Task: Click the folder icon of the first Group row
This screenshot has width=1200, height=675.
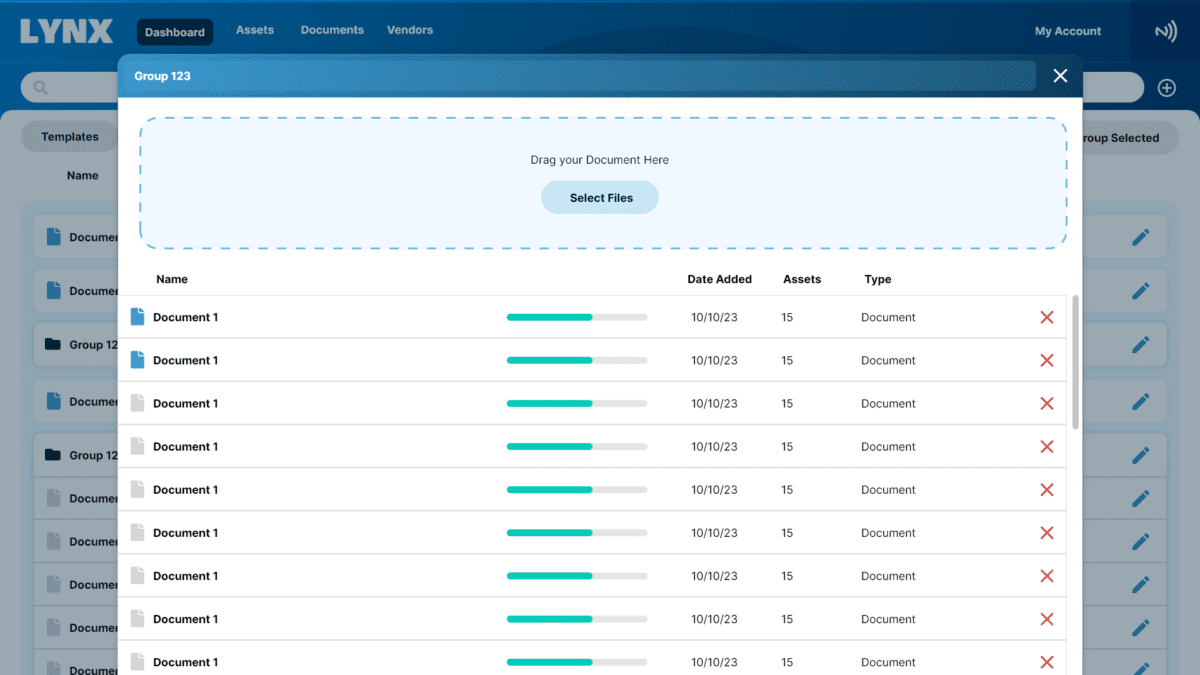Action: [53, 344]
